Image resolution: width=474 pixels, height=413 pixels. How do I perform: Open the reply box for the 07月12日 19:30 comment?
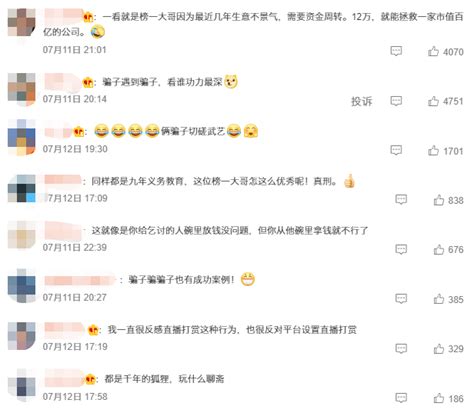pyautogui.click(x=396, y=150)
